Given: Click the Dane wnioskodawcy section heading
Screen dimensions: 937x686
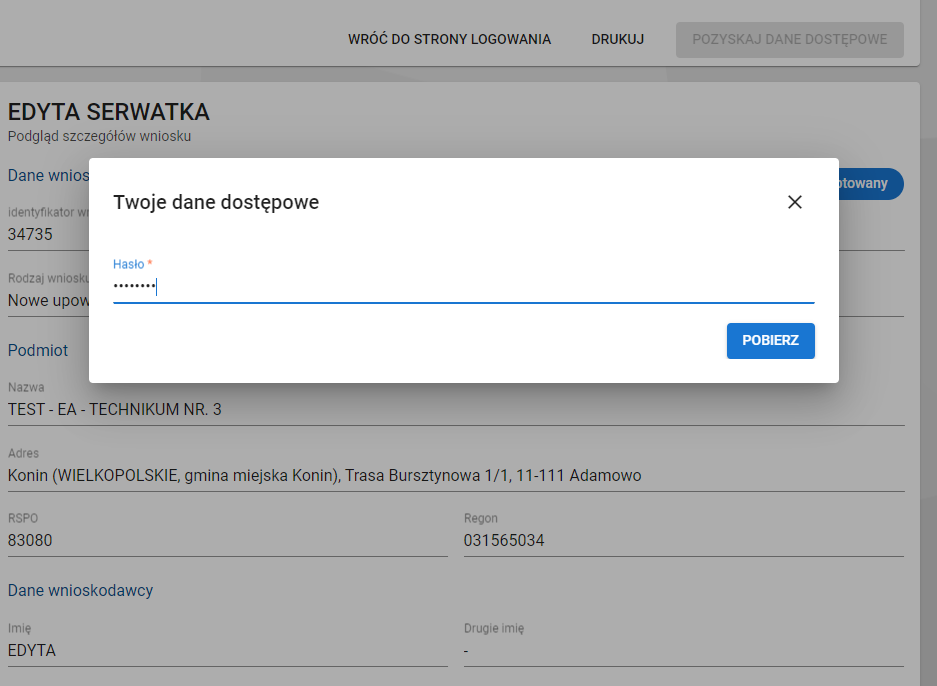Looking at the screenshot, I should click(x=80, y=590).
